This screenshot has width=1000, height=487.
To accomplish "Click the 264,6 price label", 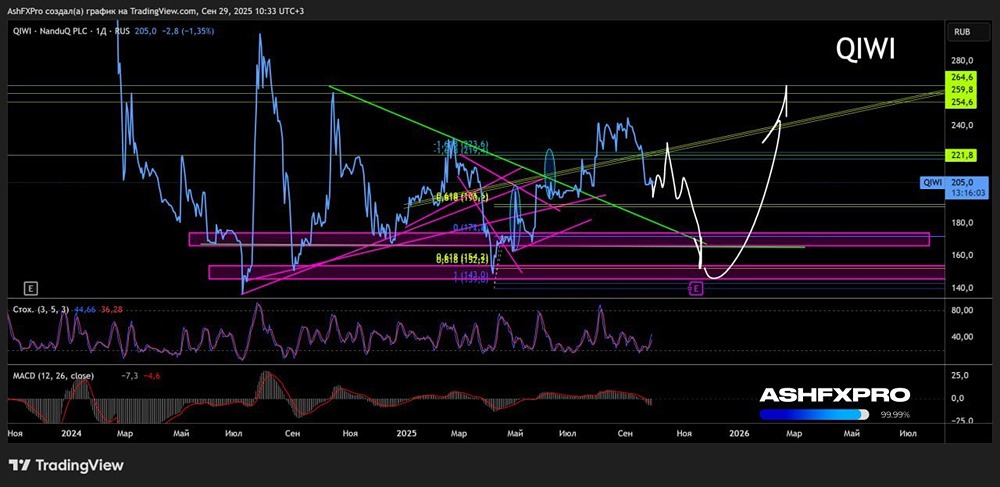I will point(962,76).
